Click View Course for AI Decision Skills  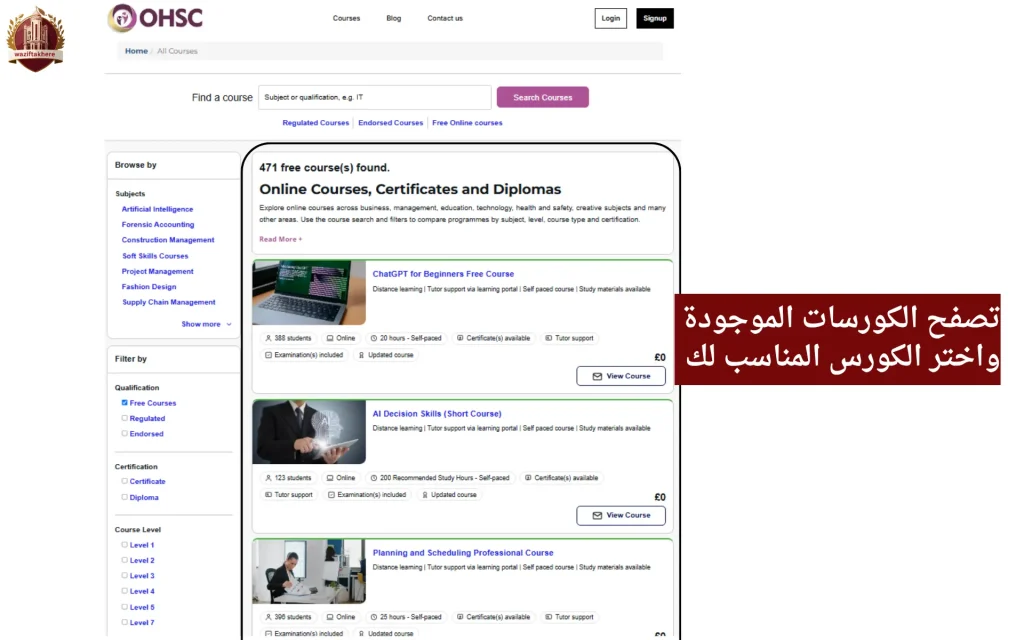(x=621, y=515)
